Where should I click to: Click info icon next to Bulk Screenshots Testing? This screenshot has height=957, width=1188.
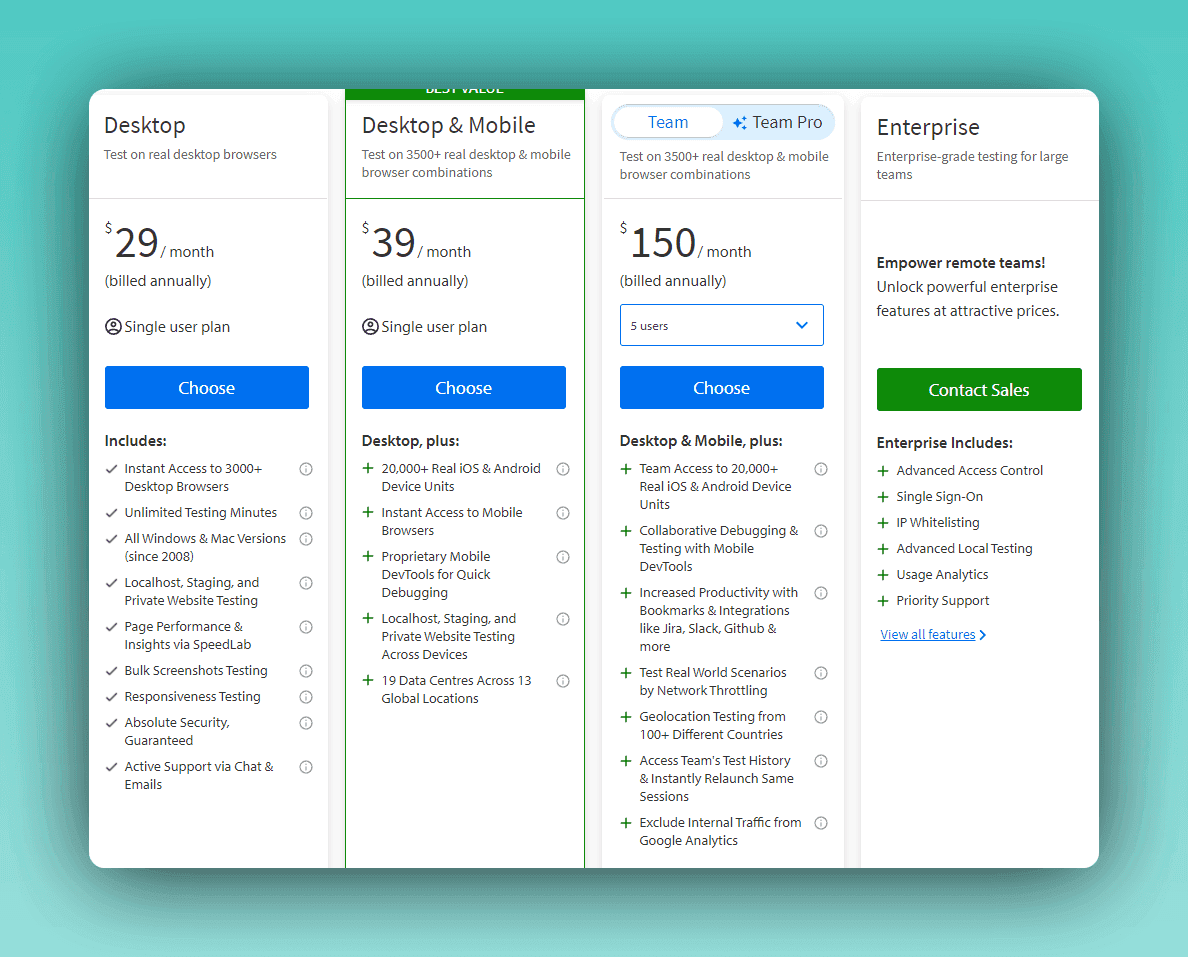(306, 671)
